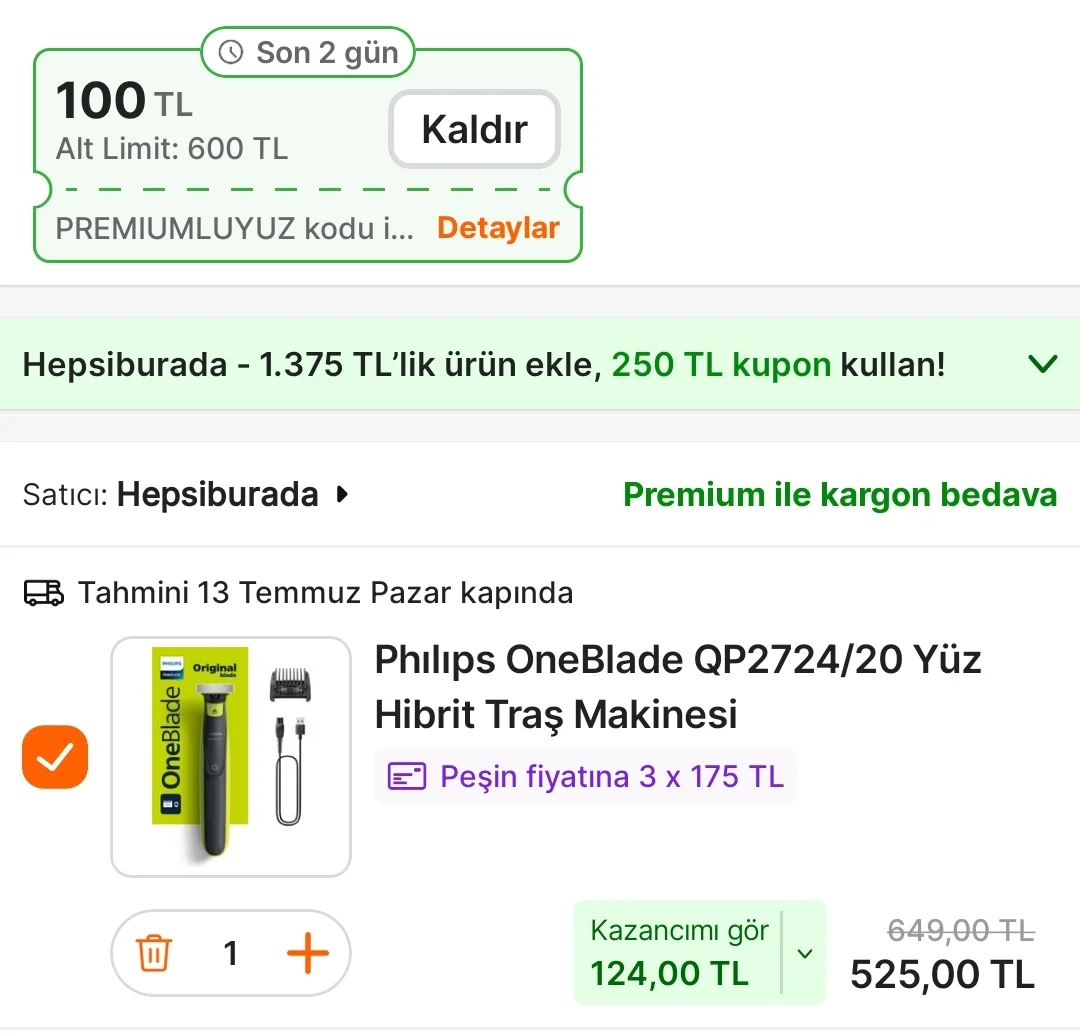The image size is (1080, 1035).
Task: Click the trash icon to remove item
Action: [x=153, y=954]
